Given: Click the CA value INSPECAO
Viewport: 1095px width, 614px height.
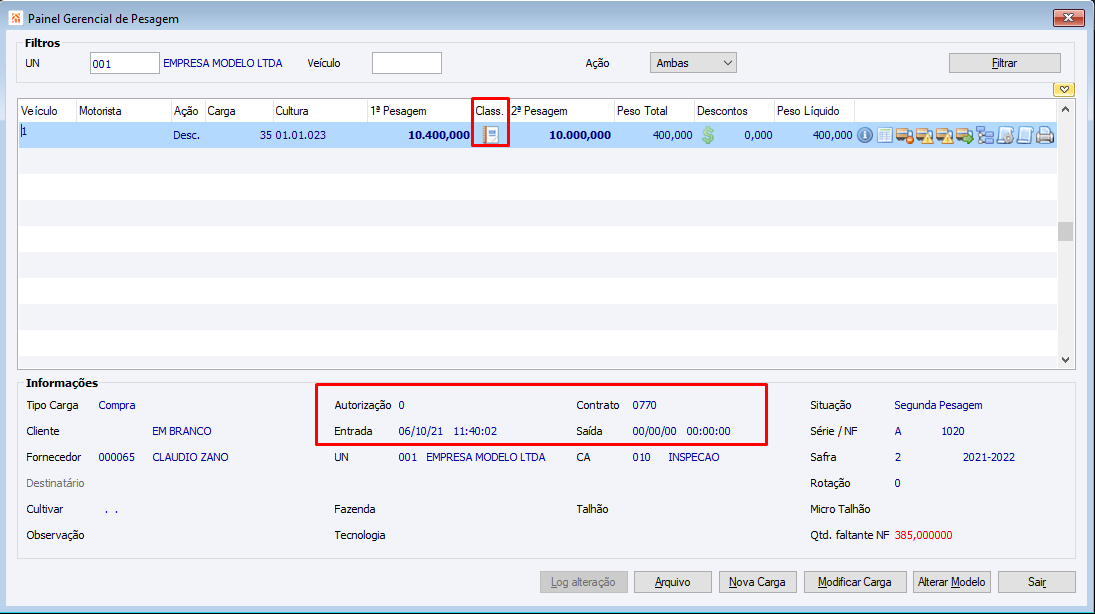Looking at the screenshot, I should click(x=693, y=457).
